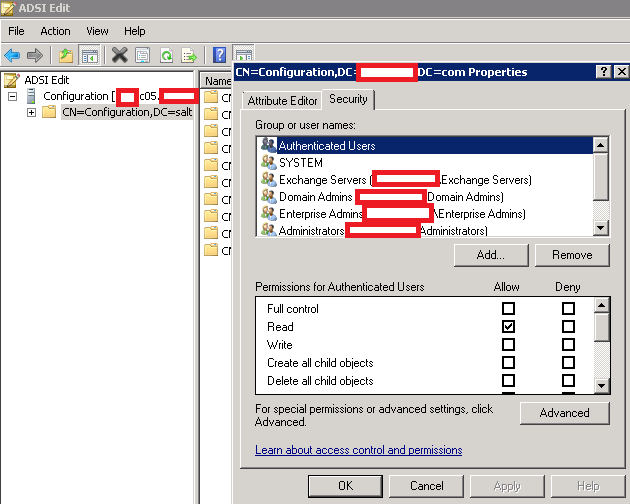Click the blue Help toolbar icon

click(219, 55)
